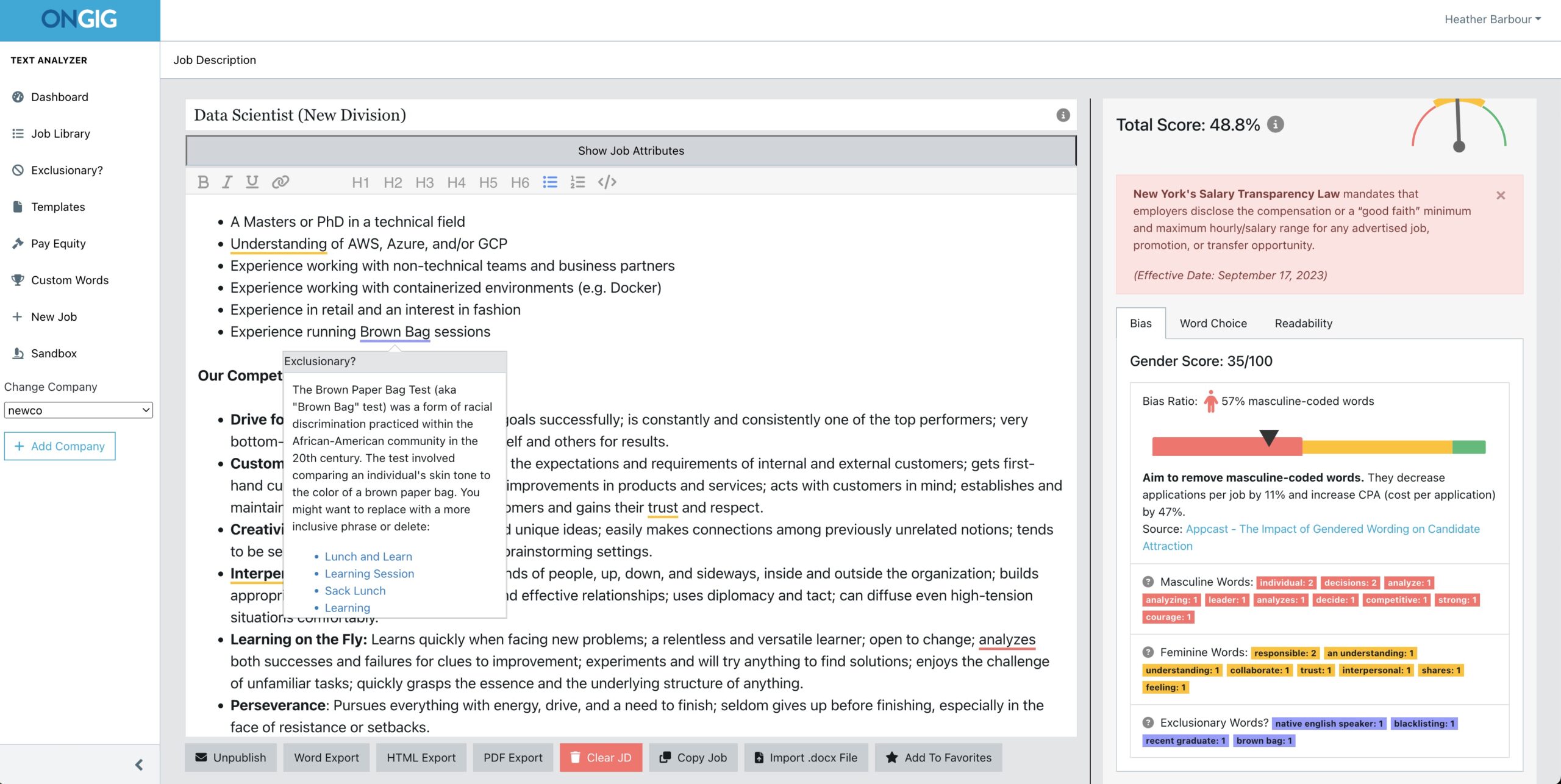Open the Change Company dropdown showing newco
The height and width of the screenshot is (784, 1561).
click(78, 410)
